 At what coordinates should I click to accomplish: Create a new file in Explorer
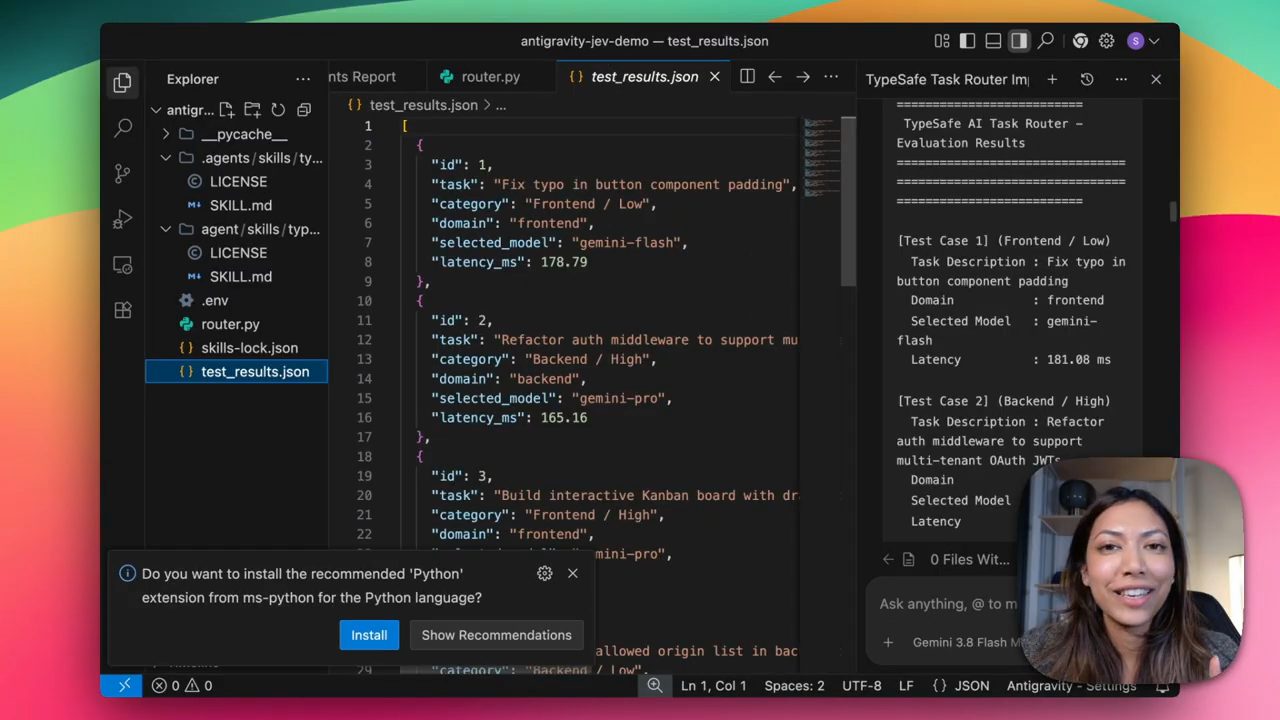tap(227, 110)
